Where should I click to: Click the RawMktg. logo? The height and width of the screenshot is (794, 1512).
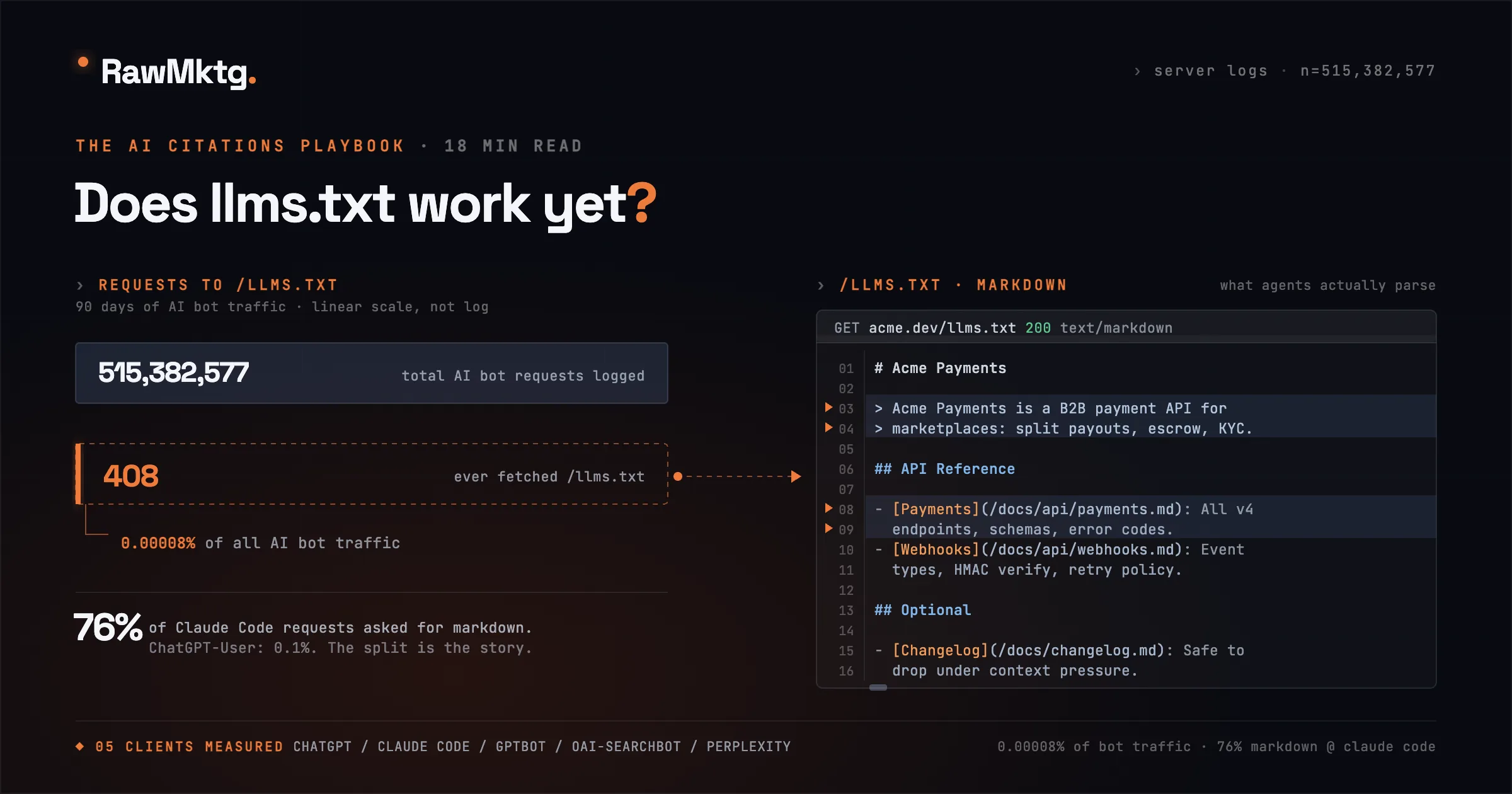pyautogui.click(x=178, y=72)
